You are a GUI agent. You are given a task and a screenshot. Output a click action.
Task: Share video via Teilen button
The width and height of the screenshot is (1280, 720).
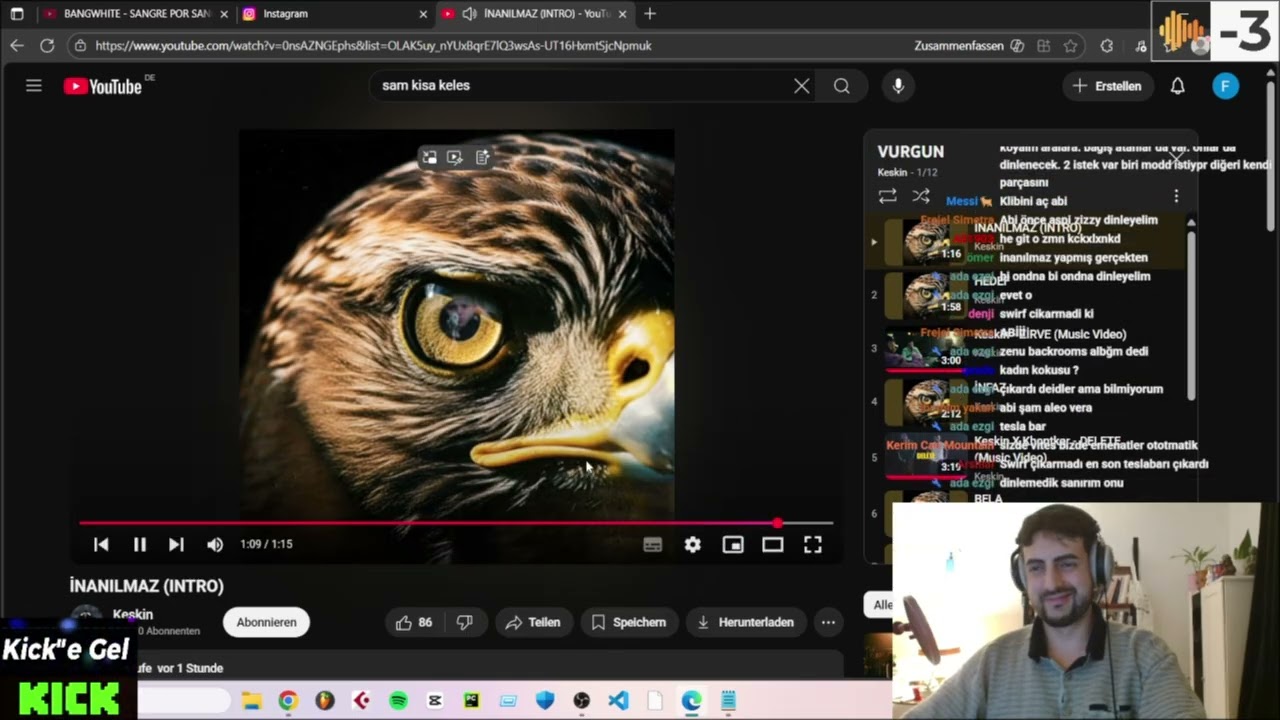pos(533,622)
